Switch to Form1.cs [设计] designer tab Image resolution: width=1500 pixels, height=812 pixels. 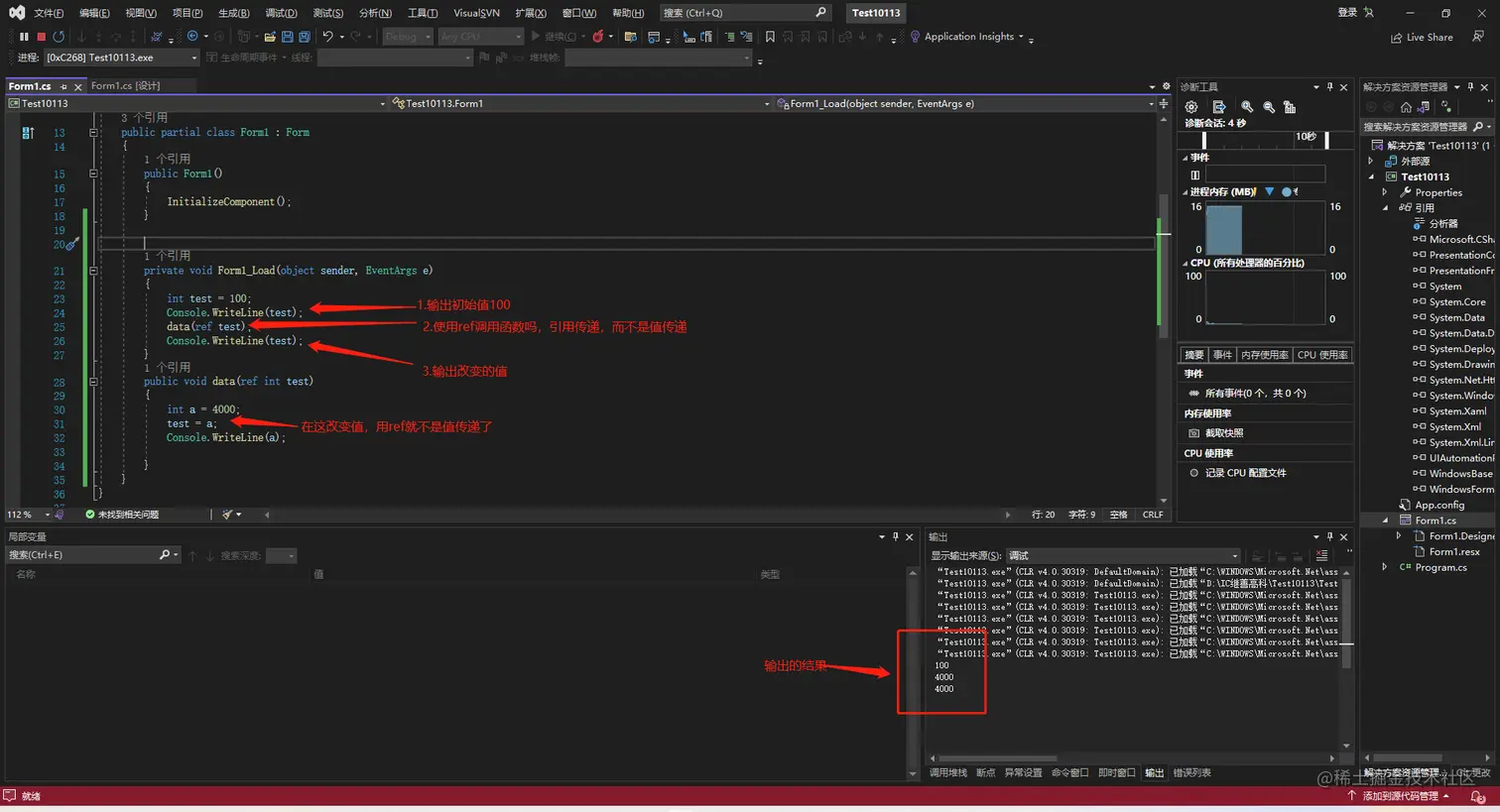tap(125, 86)
